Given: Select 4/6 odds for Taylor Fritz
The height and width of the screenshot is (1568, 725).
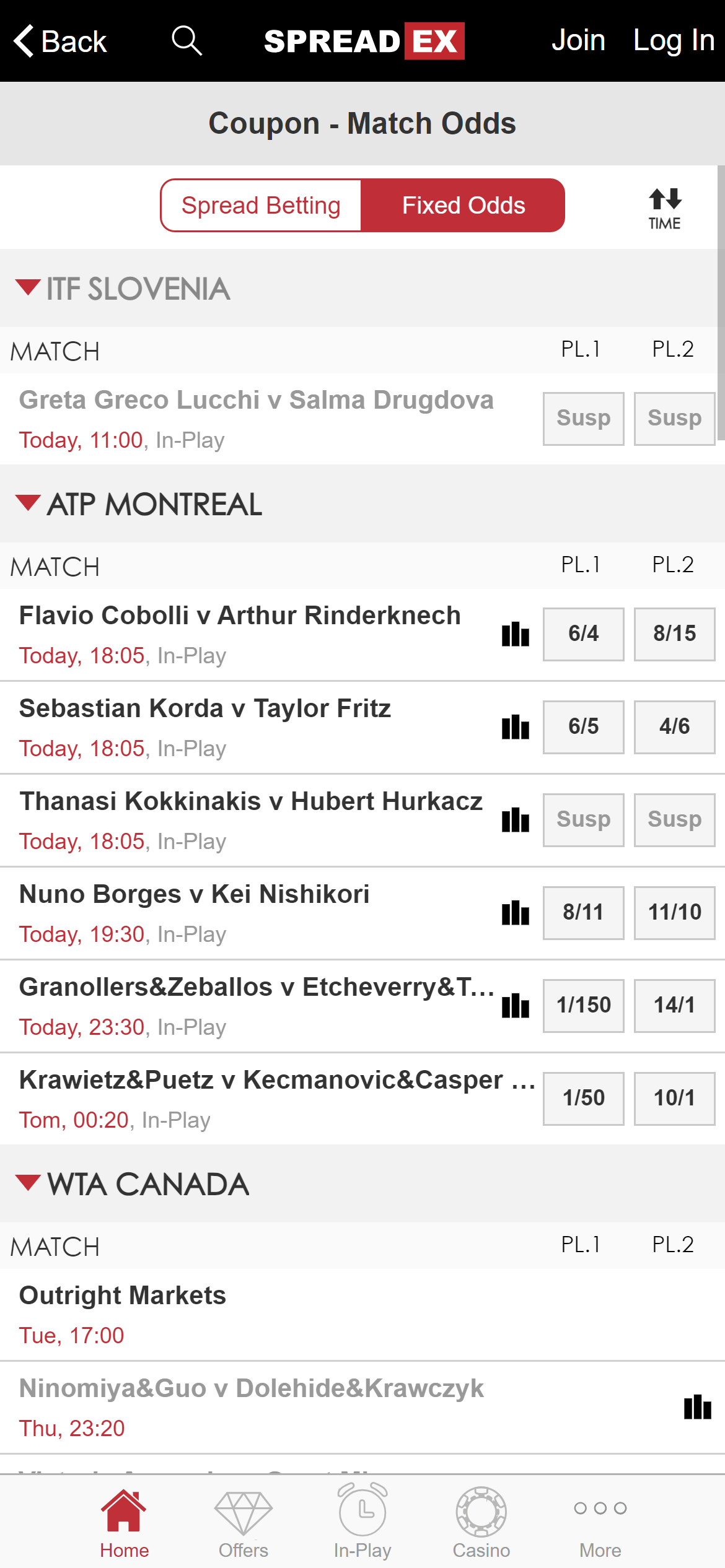Looking at the screenshot, I should 674,727.
